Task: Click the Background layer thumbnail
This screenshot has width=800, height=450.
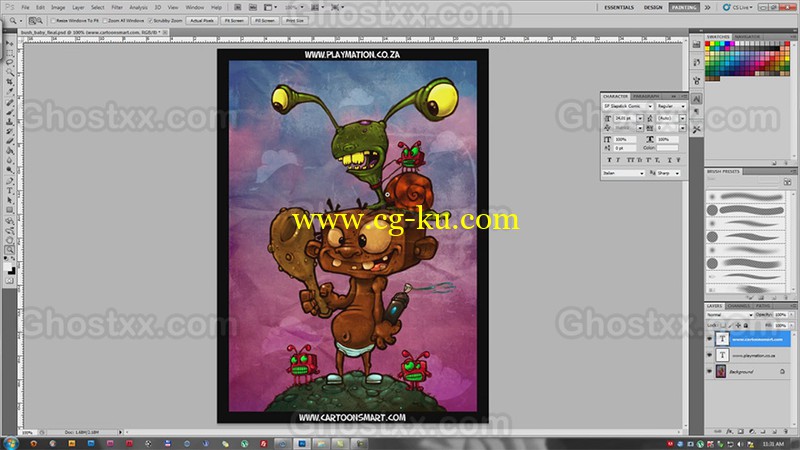Action: 721,371
